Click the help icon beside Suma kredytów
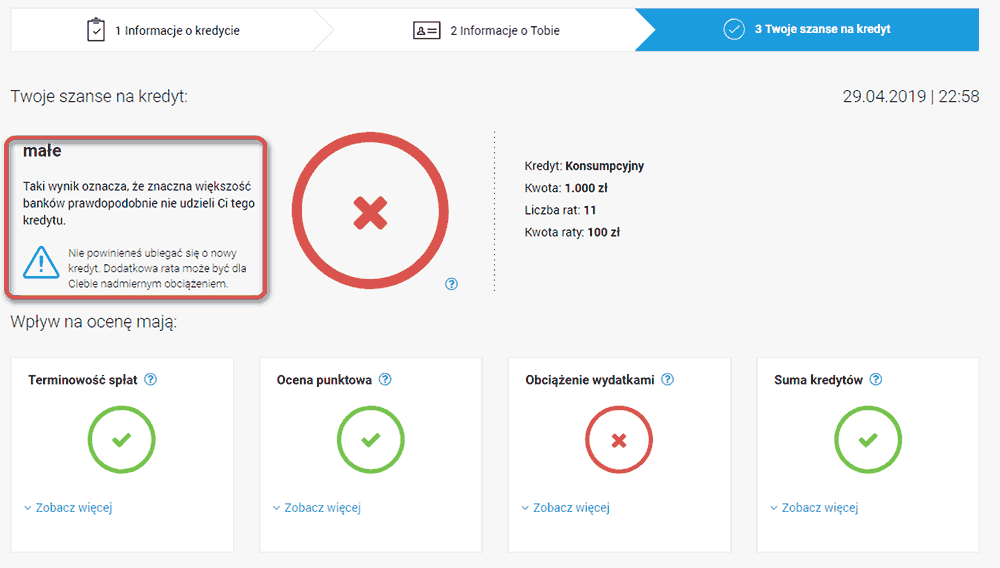 (876, 380)
